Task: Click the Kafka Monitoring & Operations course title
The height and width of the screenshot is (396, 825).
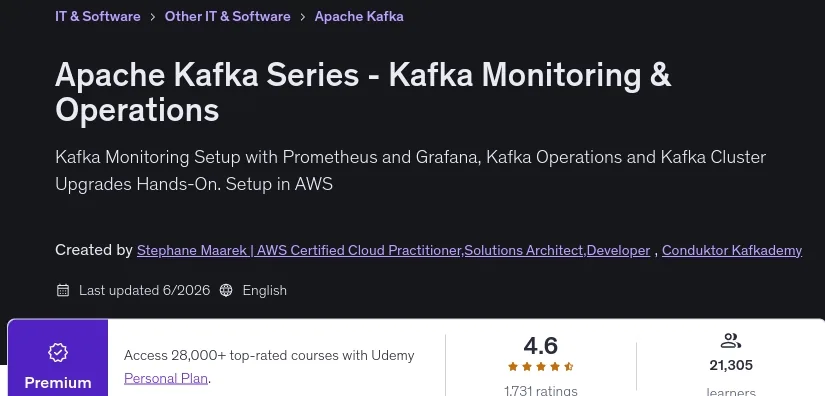Action: click(x=363, y=93)
